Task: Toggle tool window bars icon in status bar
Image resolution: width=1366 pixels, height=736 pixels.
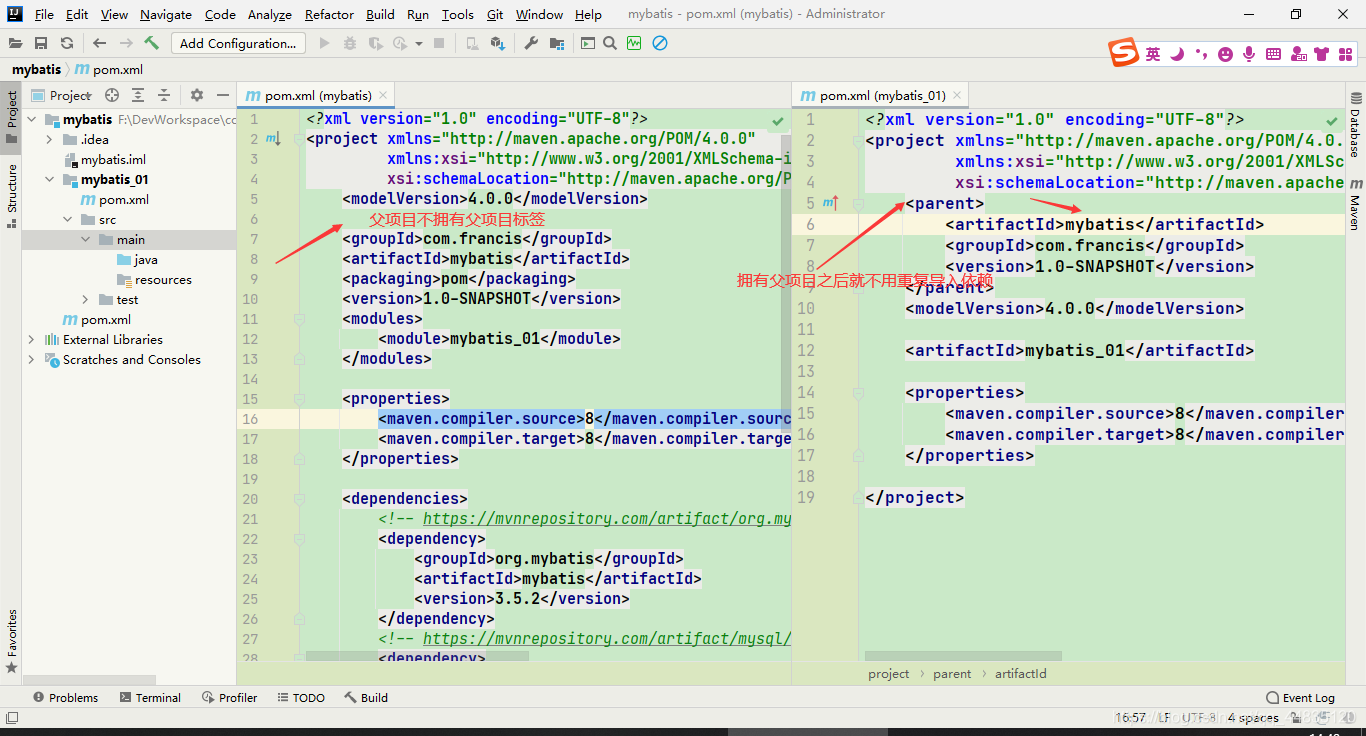Action: [x=11, y=717]
